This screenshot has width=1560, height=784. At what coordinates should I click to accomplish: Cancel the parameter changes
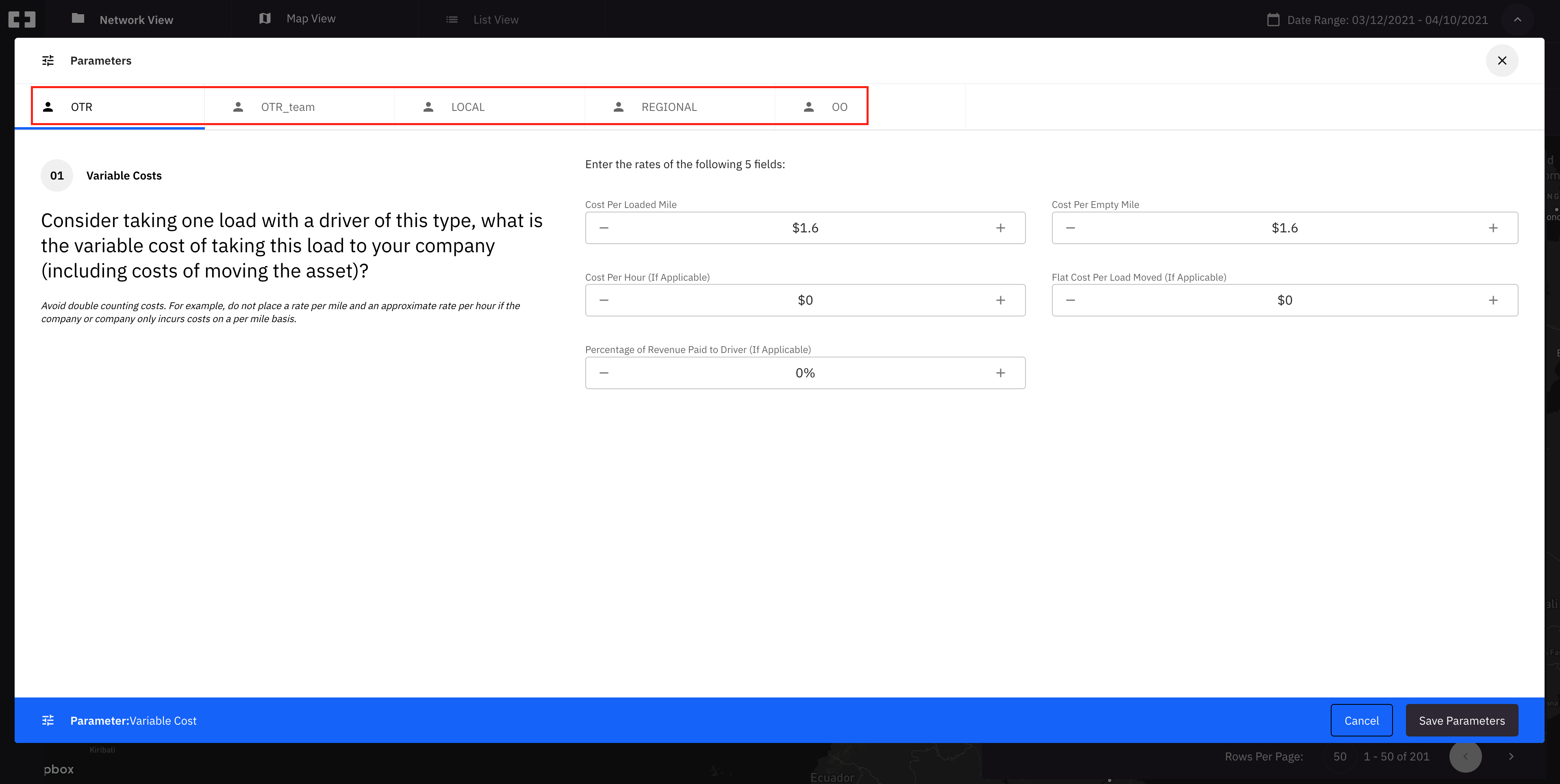1361,721
